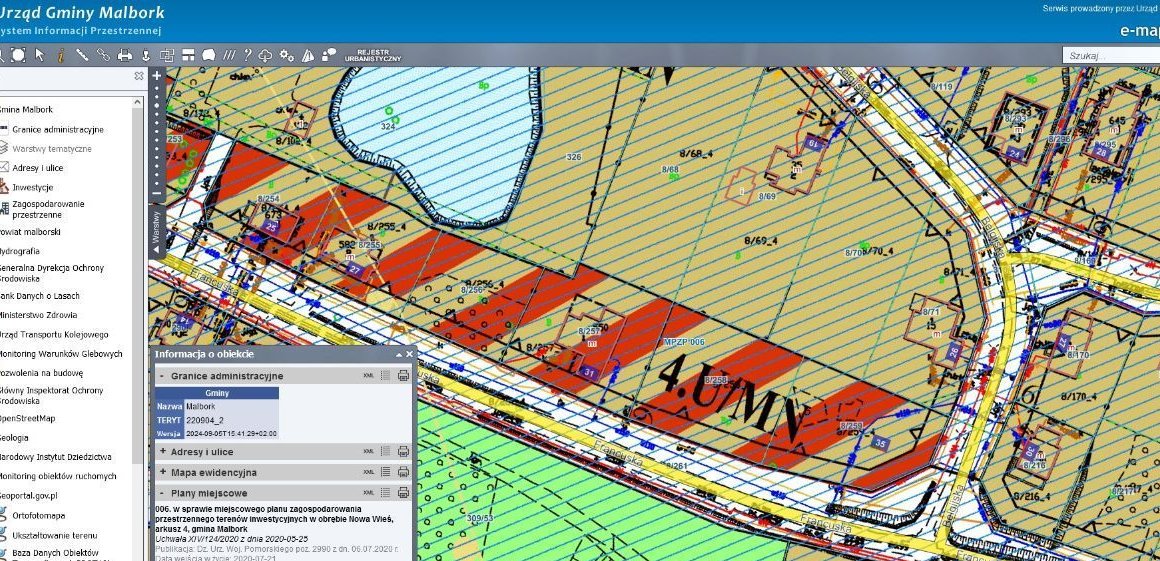The image size is (1160, 561).
Task: Click the cloud download icon
Action: [x=266, y=54]
